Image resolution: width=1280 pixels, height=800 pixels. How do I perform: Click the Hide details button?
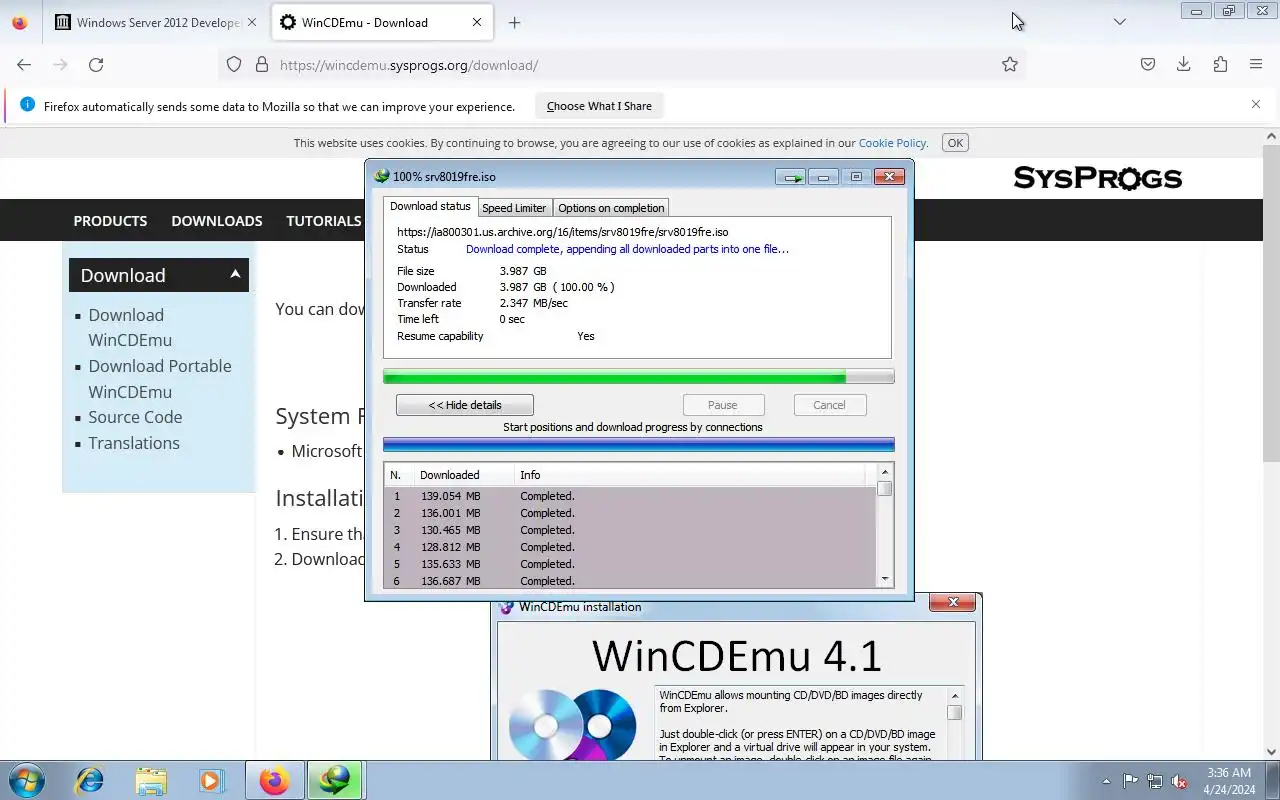465,405
